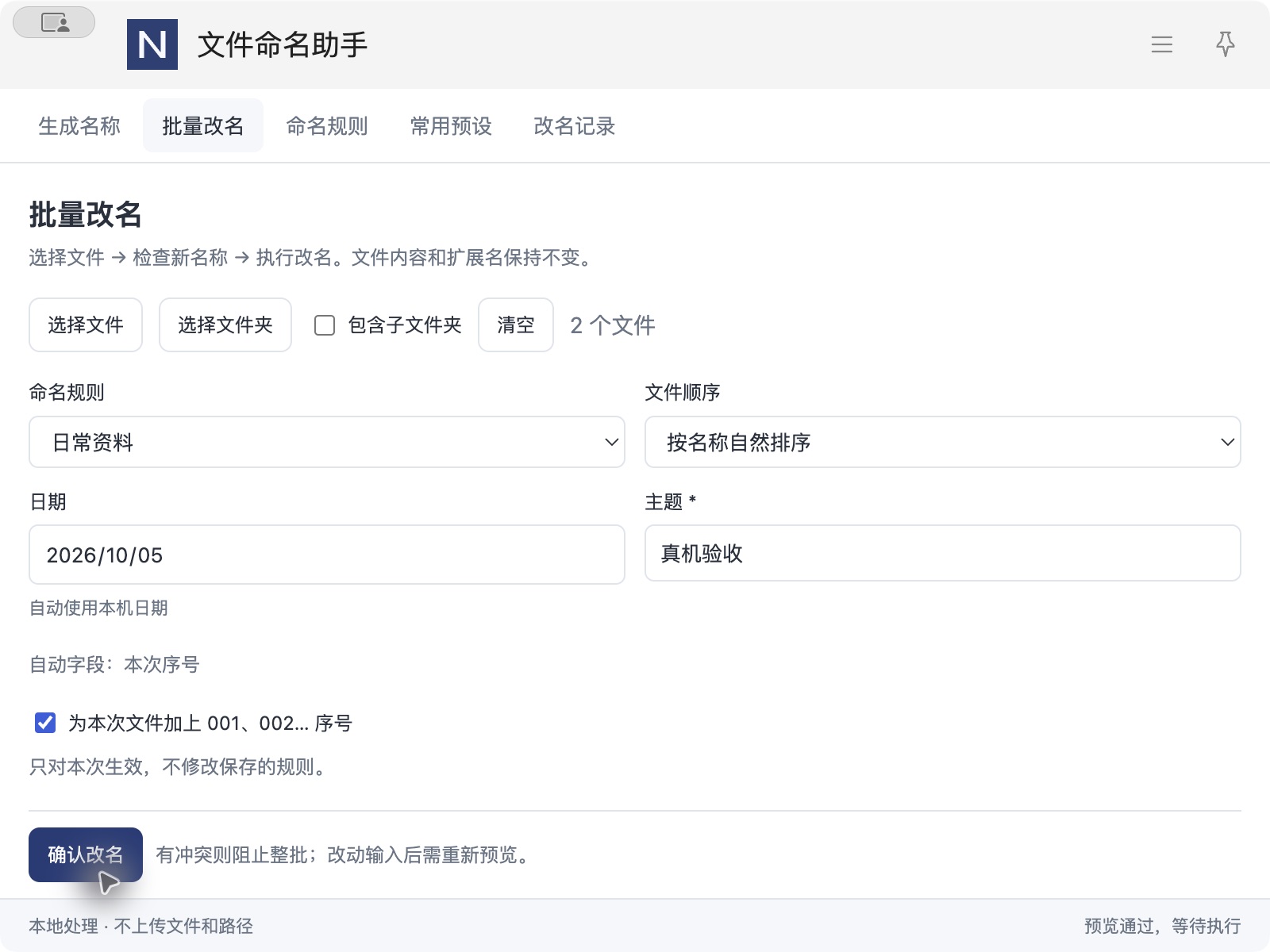
Task: Click the 自动使用本机日期 hint text
Action: (x=98, y=608)
